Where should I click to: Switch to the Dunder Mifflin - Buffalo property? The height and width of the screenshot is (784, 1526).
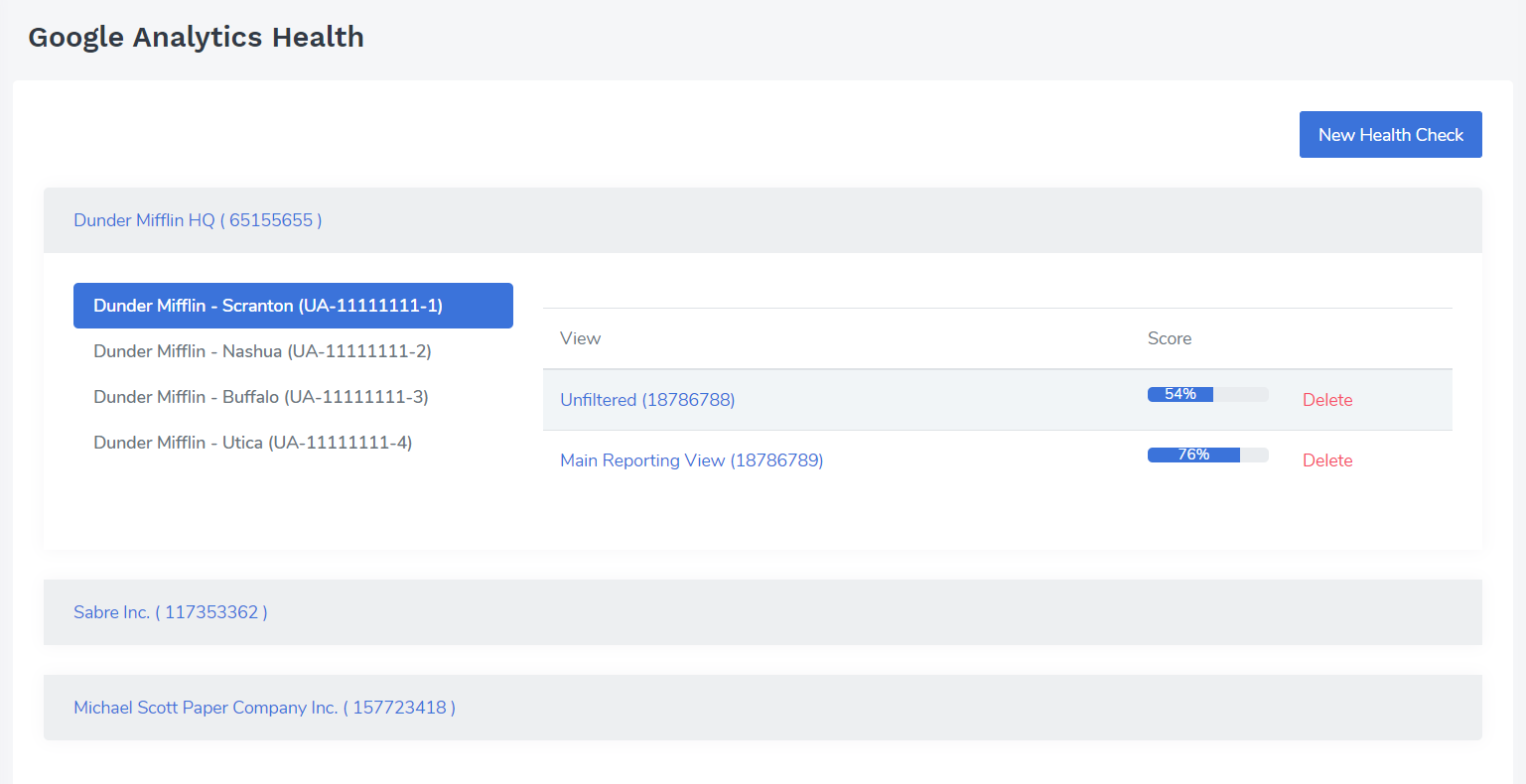(293, 397)
